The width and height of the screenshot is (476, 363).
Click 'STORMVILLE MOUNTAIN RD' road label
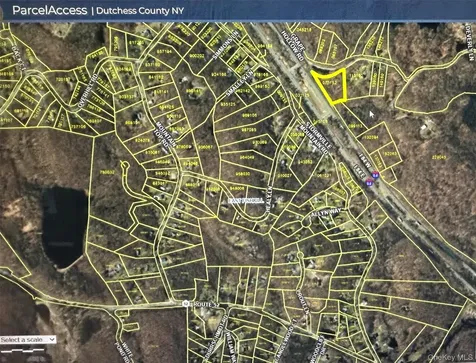coord(314,138)
